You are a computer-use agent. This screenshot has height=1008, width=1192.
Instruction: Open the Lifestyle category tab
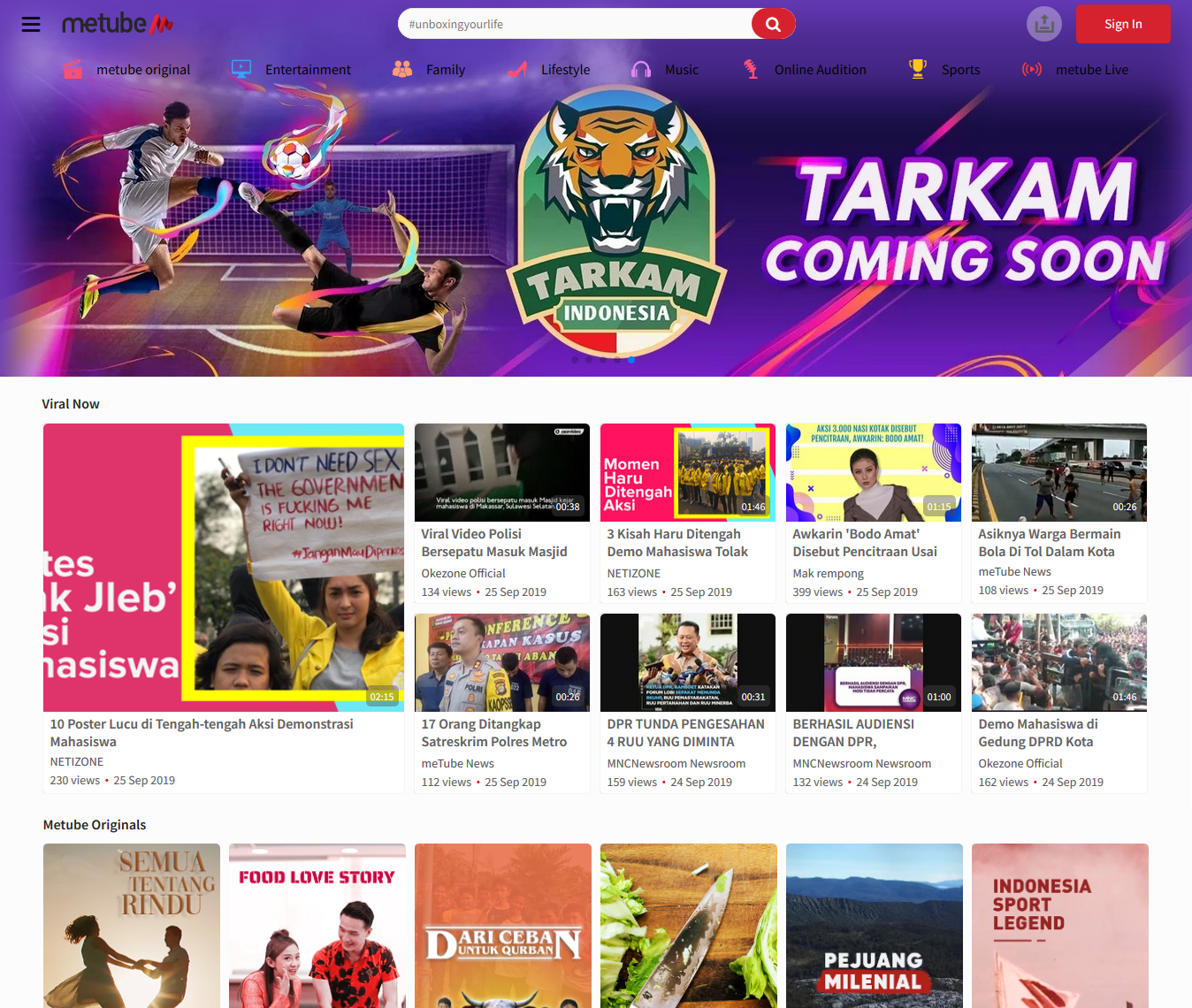548,68
